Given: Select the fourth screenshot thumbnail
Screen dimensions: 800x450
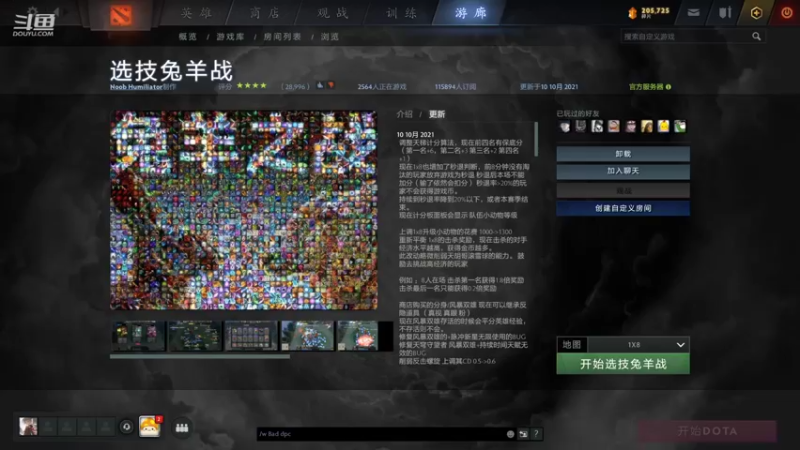Looking at the screenshot, I should (308, 336).
